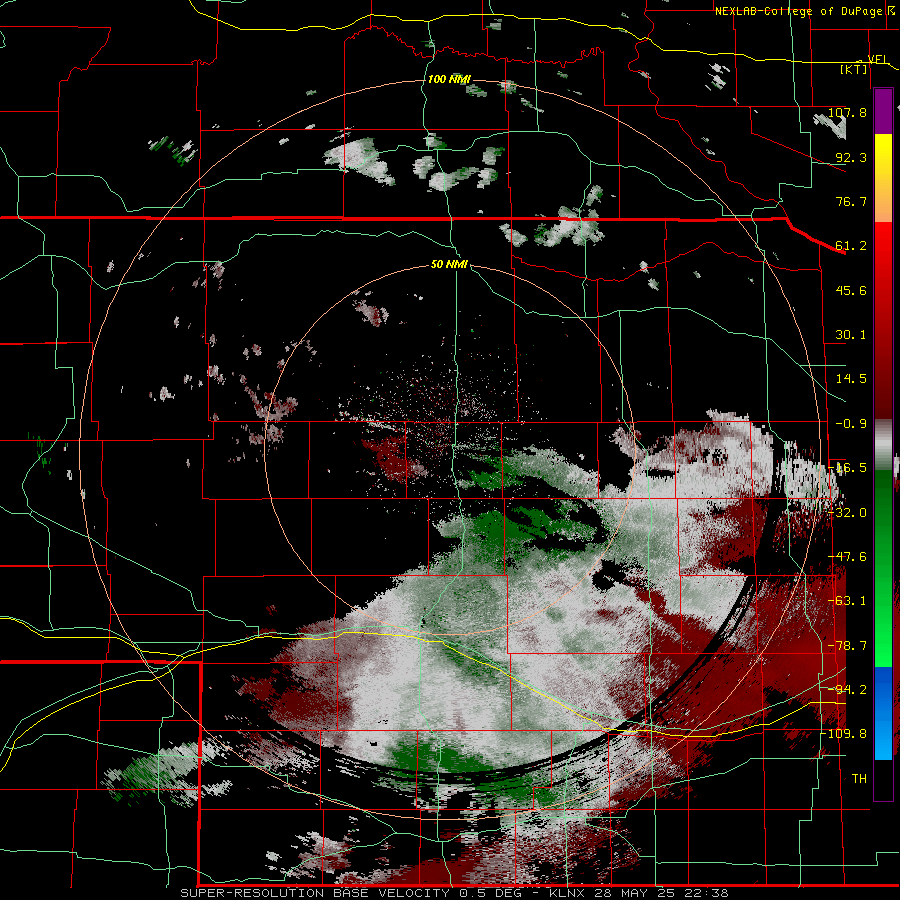This screenshot has width=900, height=900.
Task: Click the VEL legend title
Action: click(878, 59)
